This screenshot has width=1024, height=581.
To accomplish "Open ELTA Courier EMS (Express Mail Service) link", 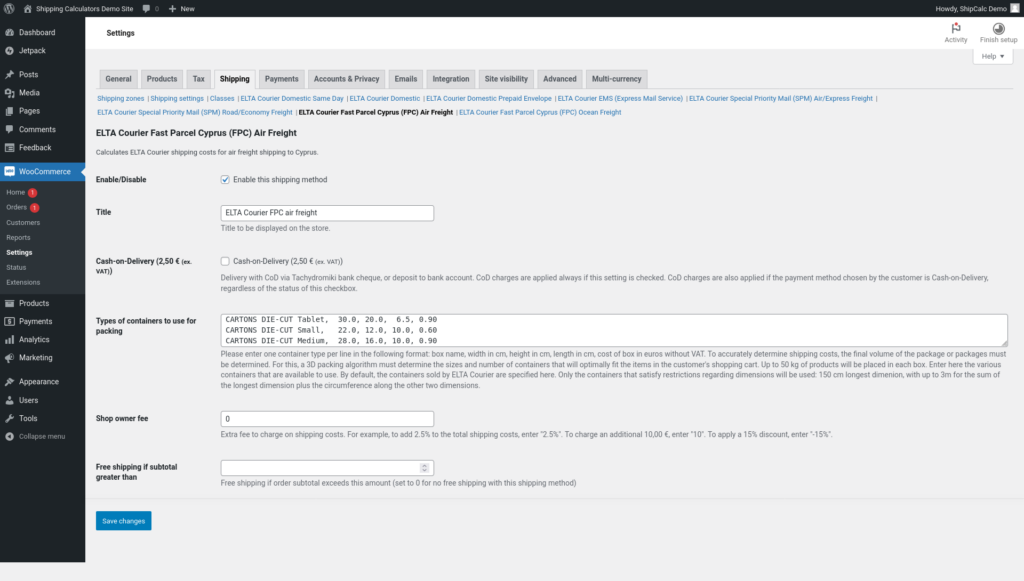I will pos(620,99).
